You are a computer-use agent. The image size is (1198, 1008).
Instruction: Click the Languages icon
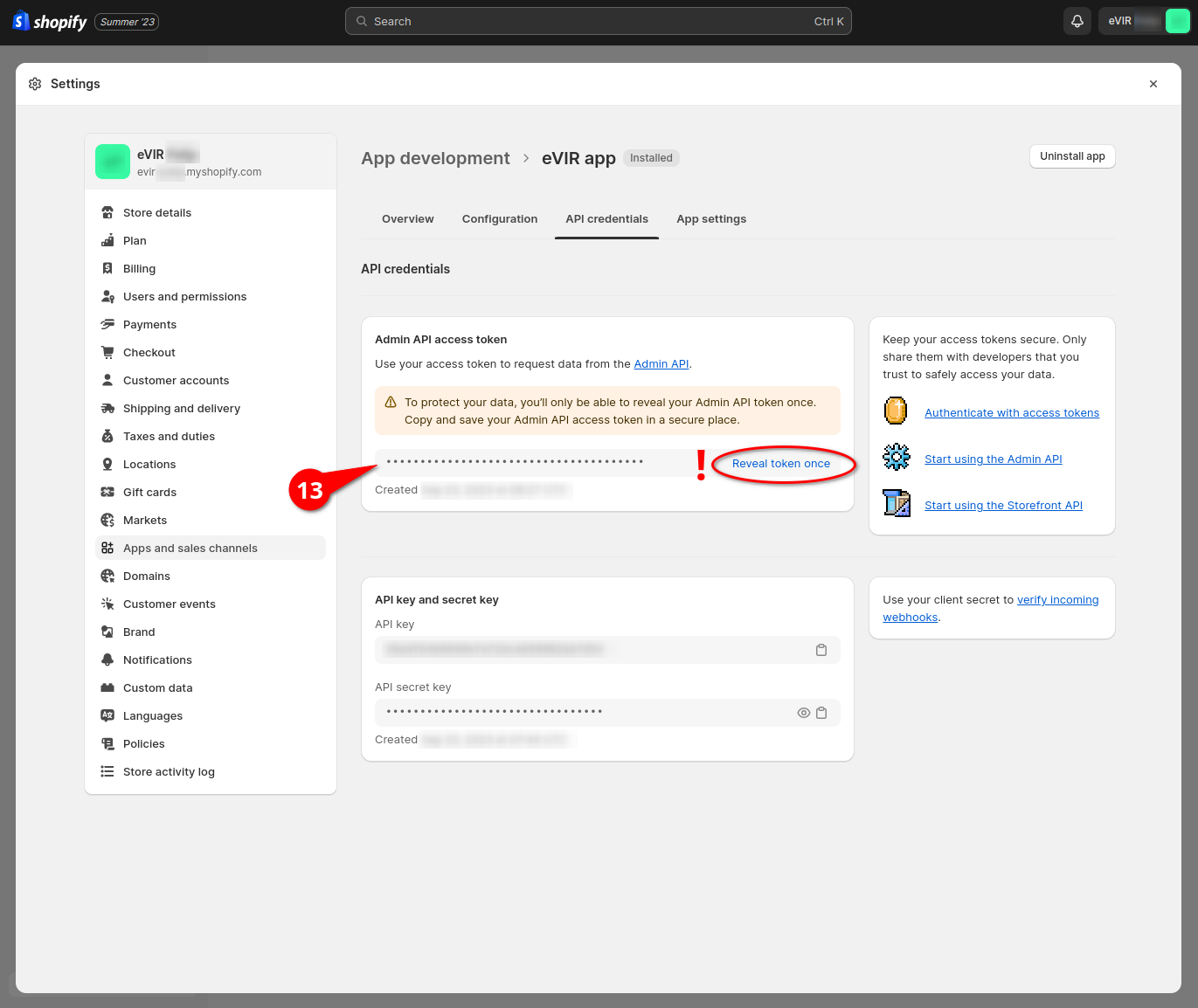107,715
